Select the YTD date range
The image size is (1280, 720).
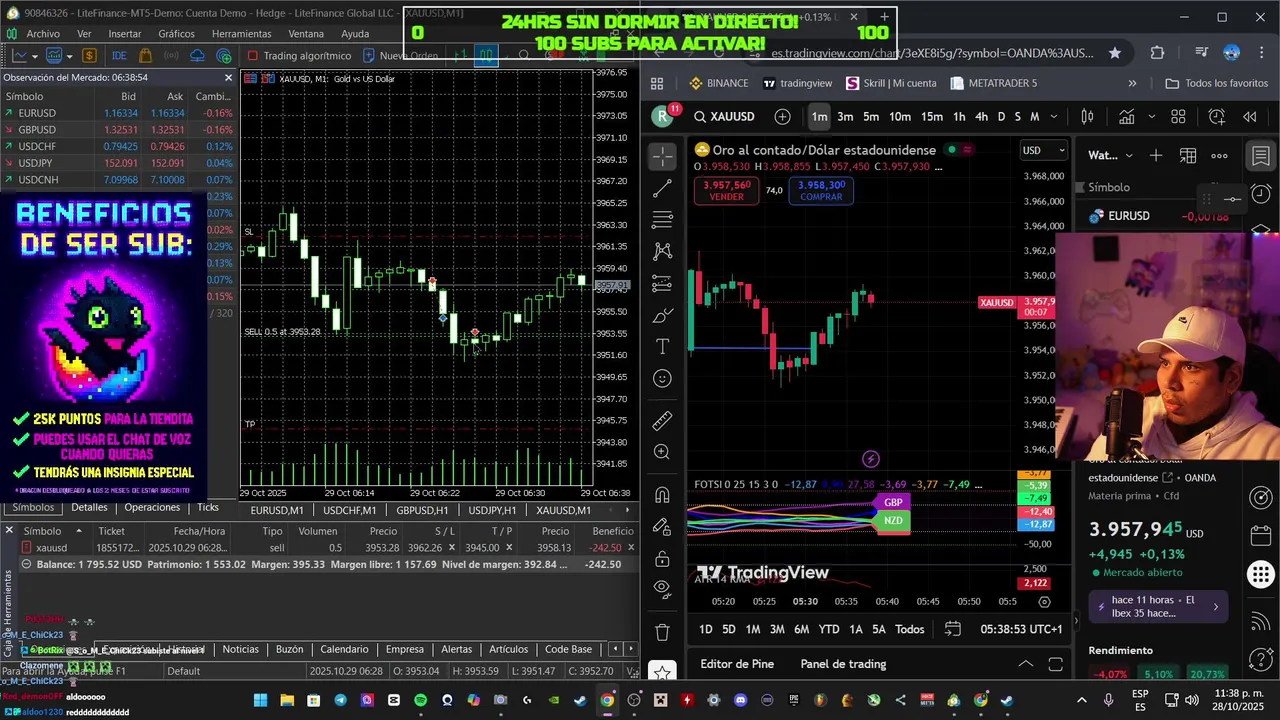[829, 629]
